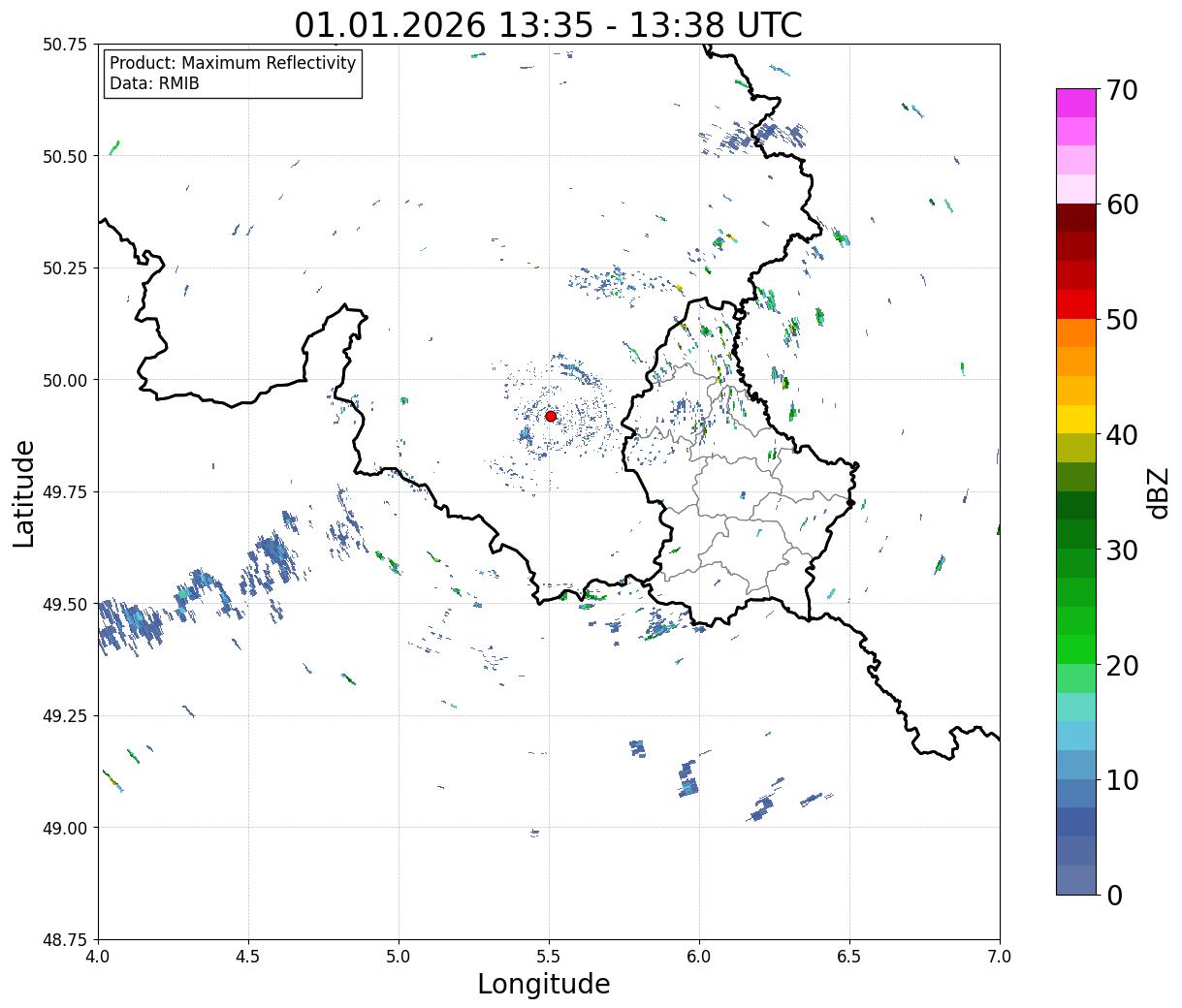1182x1008 pixels.
Task: Click the latitude tick label '49.00'
Action: [x=66, y=828]
